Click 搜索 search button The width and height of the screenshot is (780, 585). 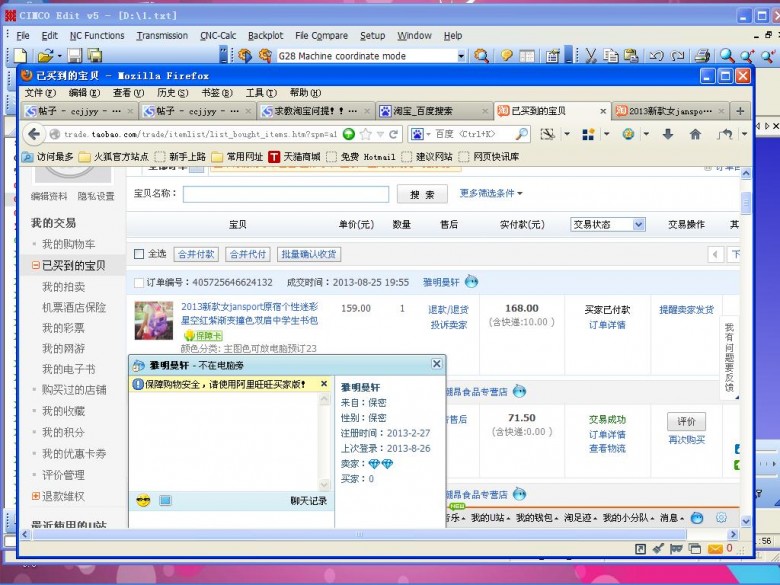coord(422,194)
